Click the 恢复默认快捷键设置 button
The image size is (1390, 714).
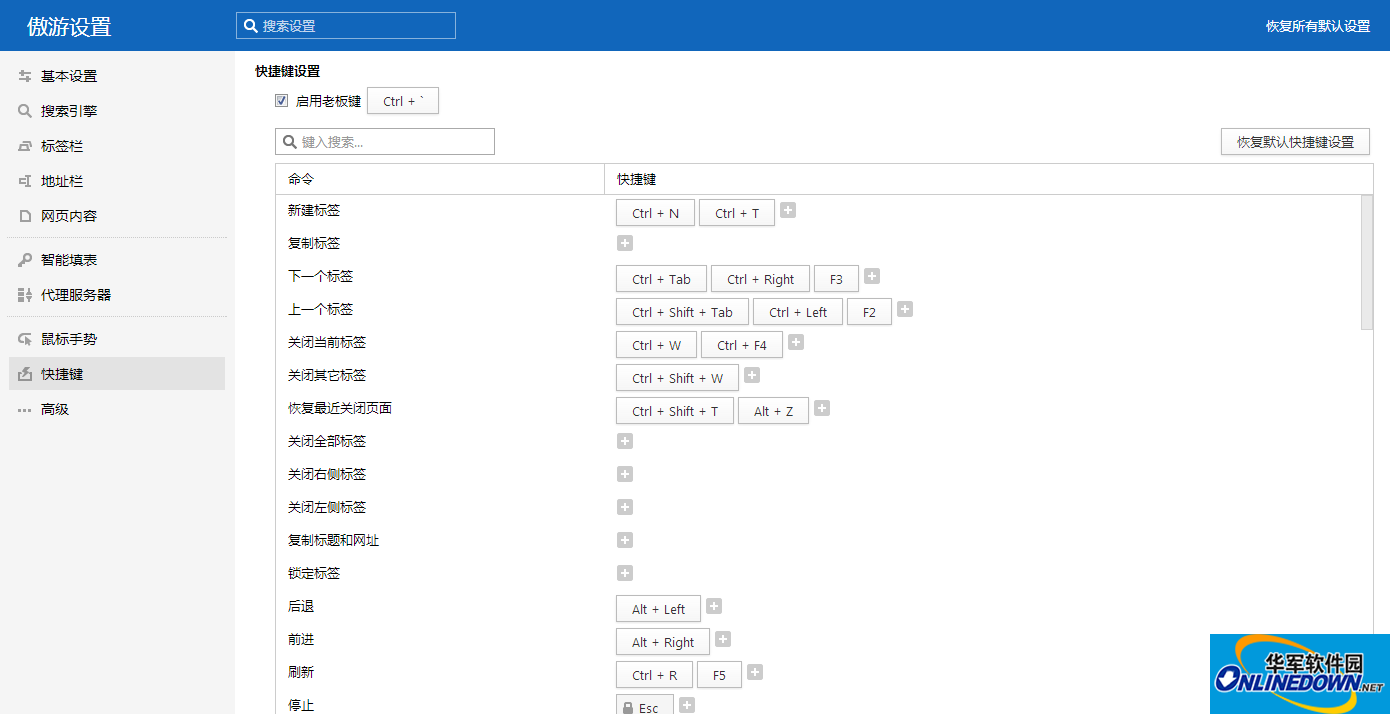pyautogui.click(x=1295, y=141)
